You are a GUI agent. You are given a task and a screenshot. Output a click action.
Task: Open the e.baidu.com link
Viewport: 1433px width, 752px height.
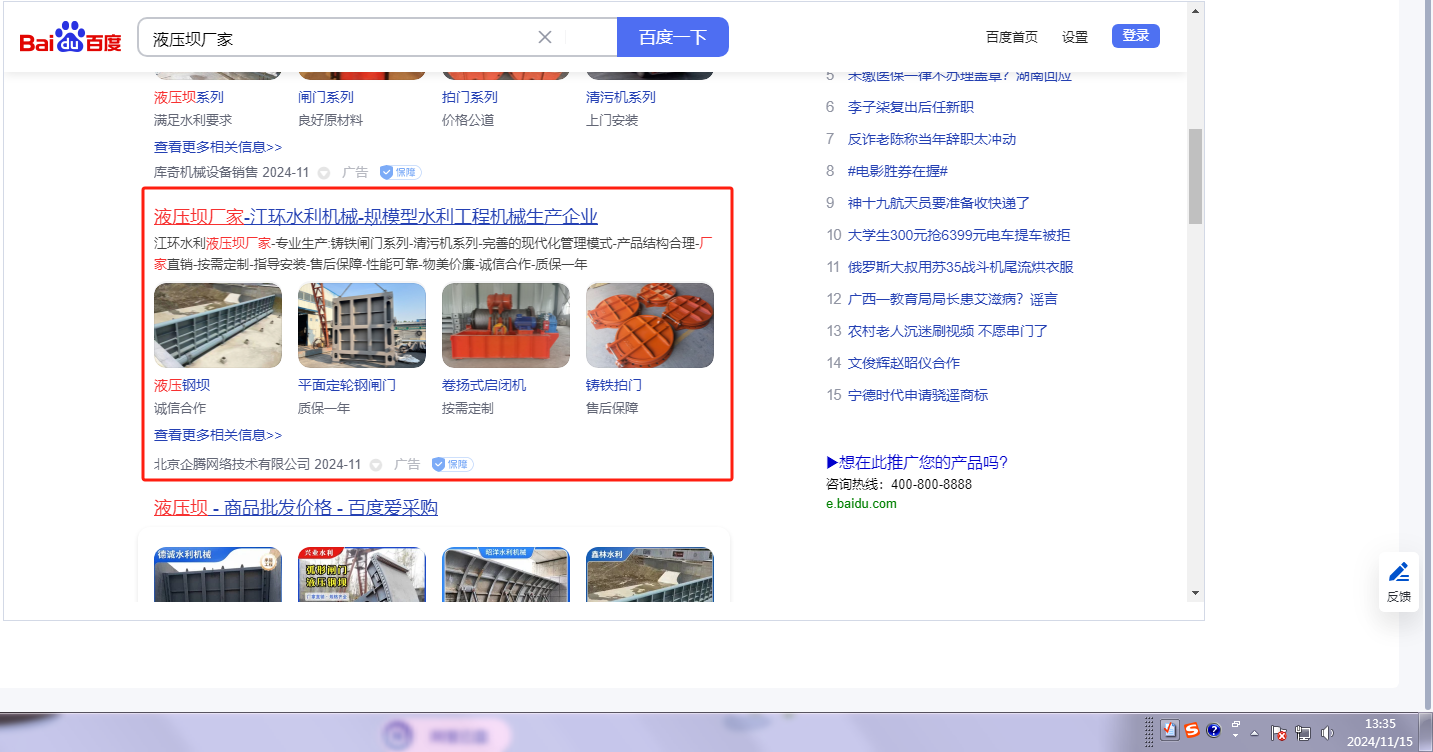861,503
